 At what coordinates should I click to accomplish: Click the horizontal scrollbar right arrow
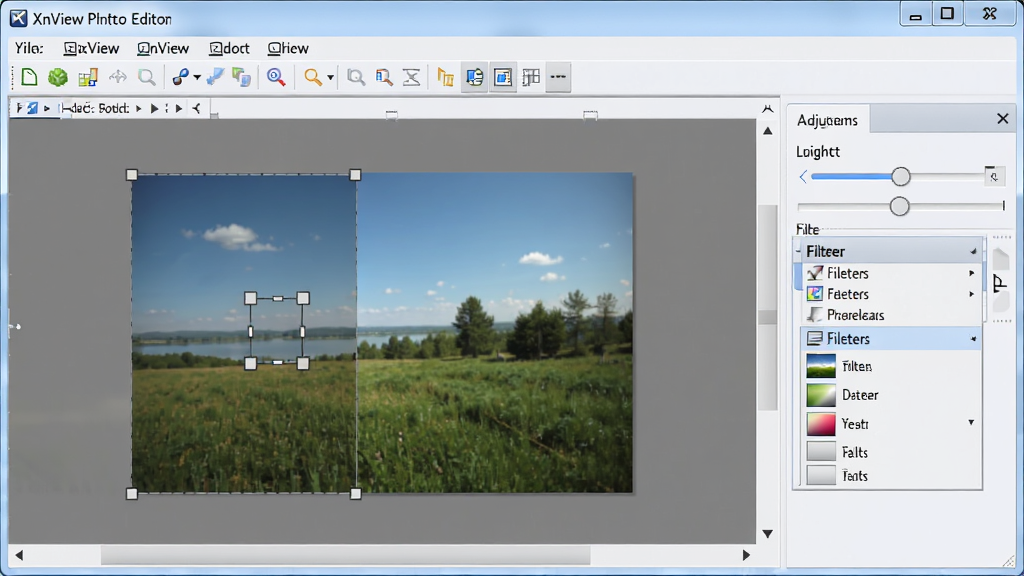click(746, 555)
